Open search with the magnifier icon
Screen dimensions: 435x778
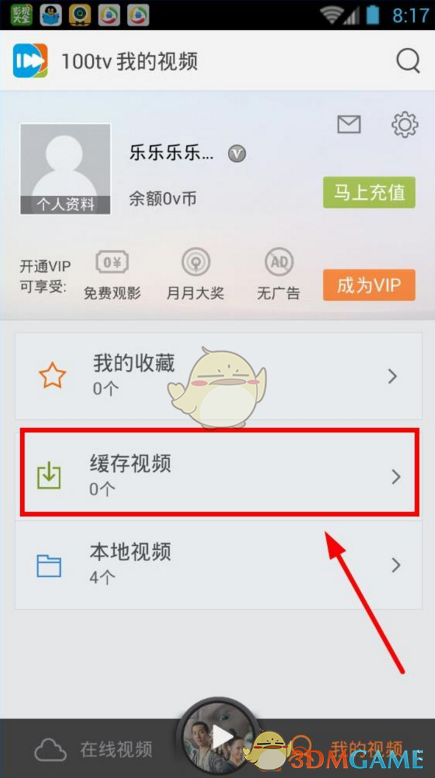click(x=408, y=61)
